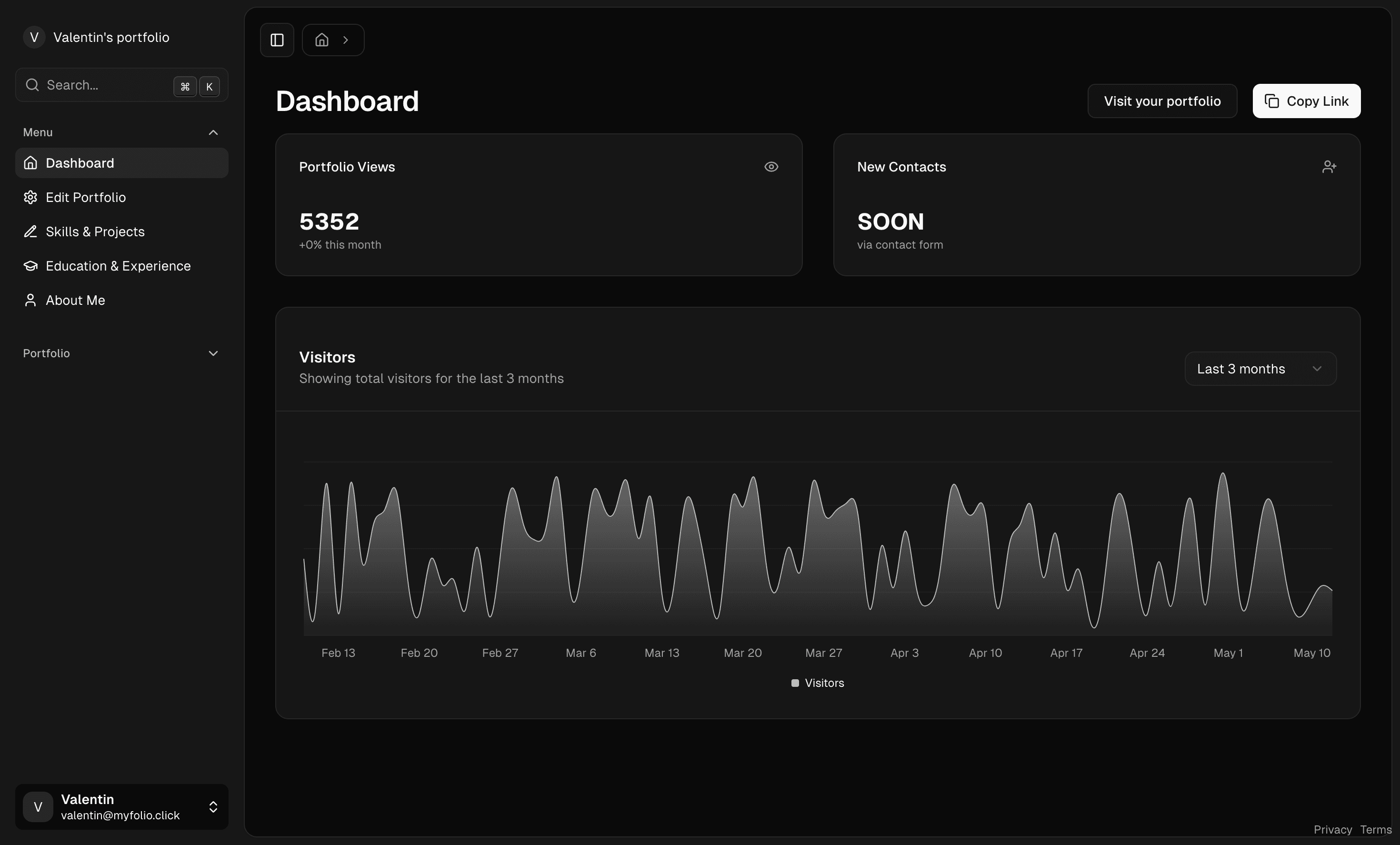Click the search magnifier icon
This screenshot has width=1400, height=845.
tap(32, 85)
